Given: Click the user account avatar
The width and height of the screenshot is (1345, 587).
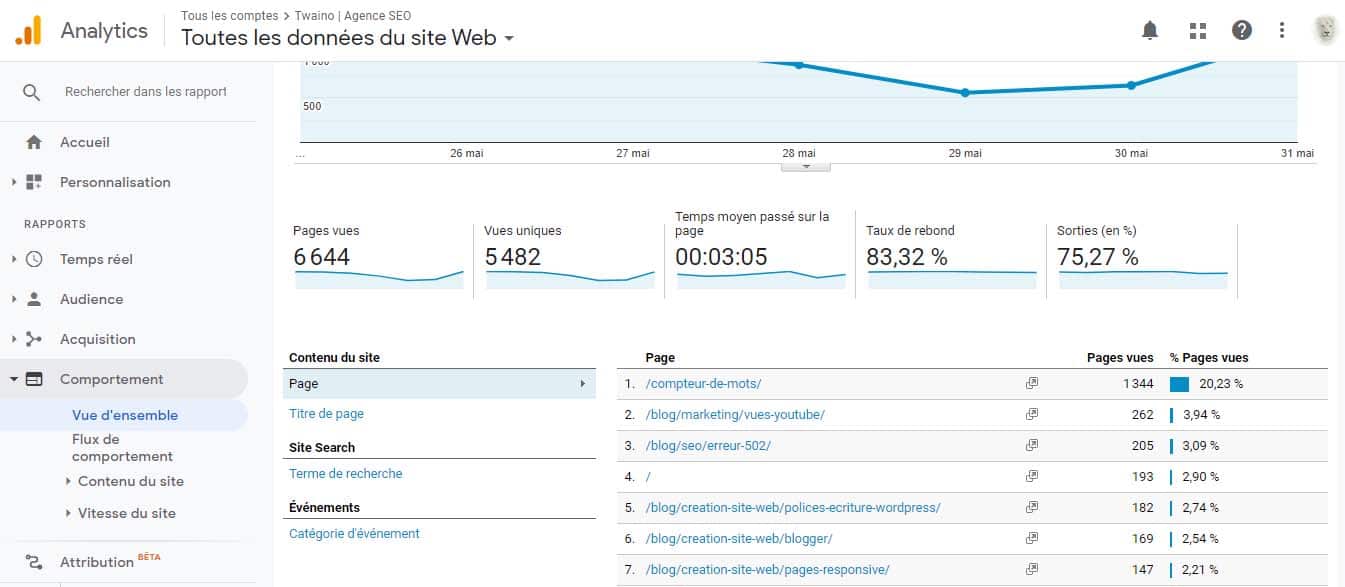Looking at the screenshot, I should 1326,30.
